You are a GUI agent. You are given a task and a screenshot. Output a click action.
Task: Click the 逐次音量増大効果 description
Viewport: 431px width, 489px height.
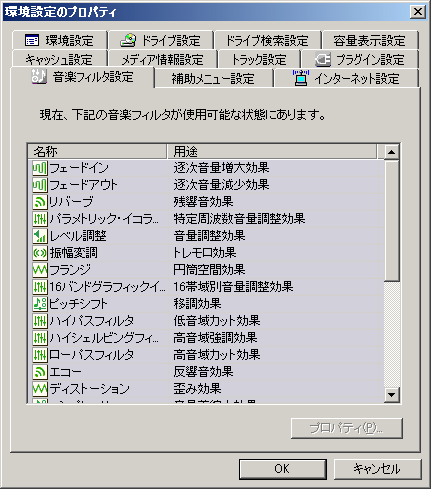(221, 168)
